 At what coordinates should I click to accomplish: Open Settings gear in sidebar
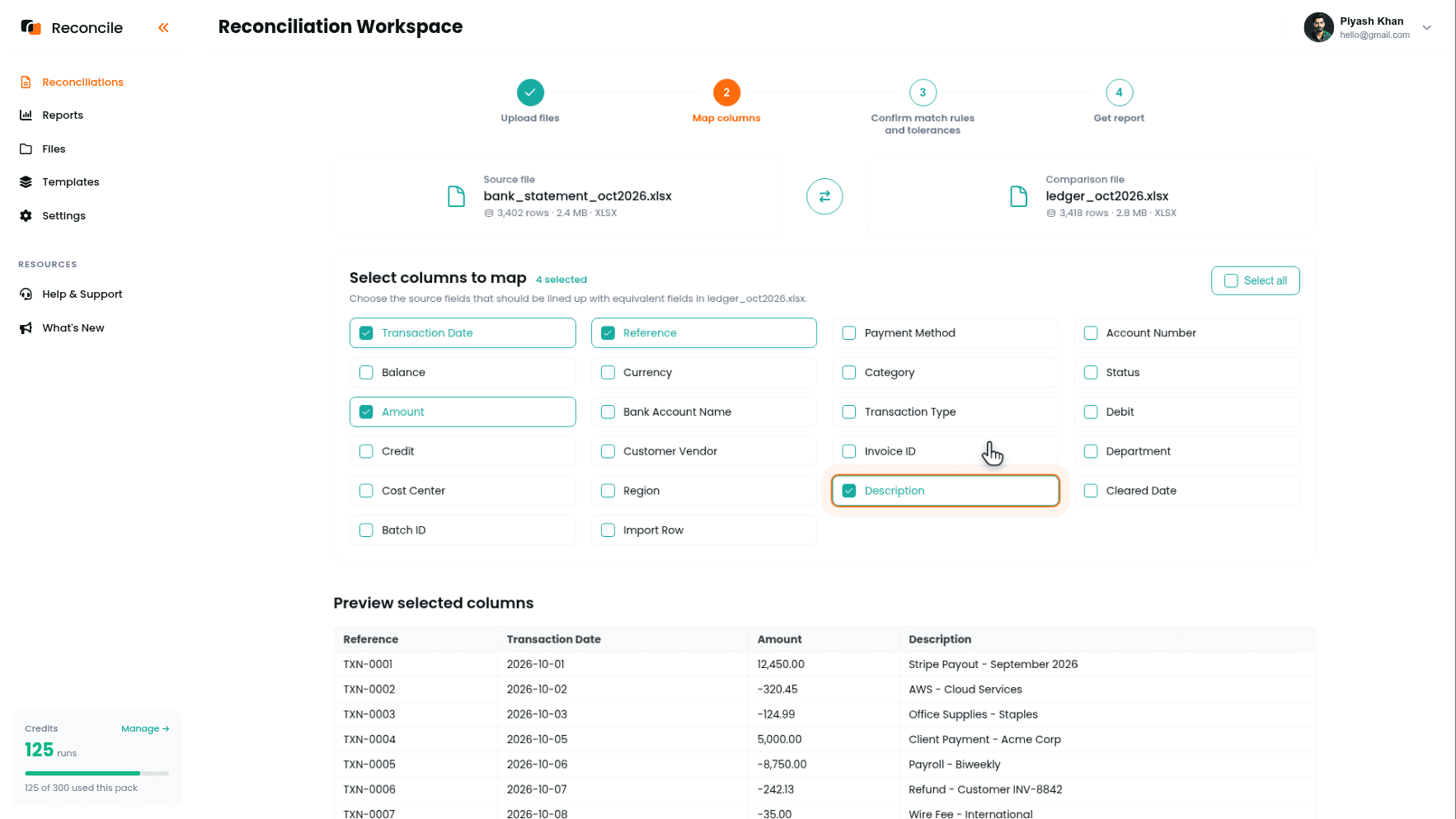(x=26, y=216)
